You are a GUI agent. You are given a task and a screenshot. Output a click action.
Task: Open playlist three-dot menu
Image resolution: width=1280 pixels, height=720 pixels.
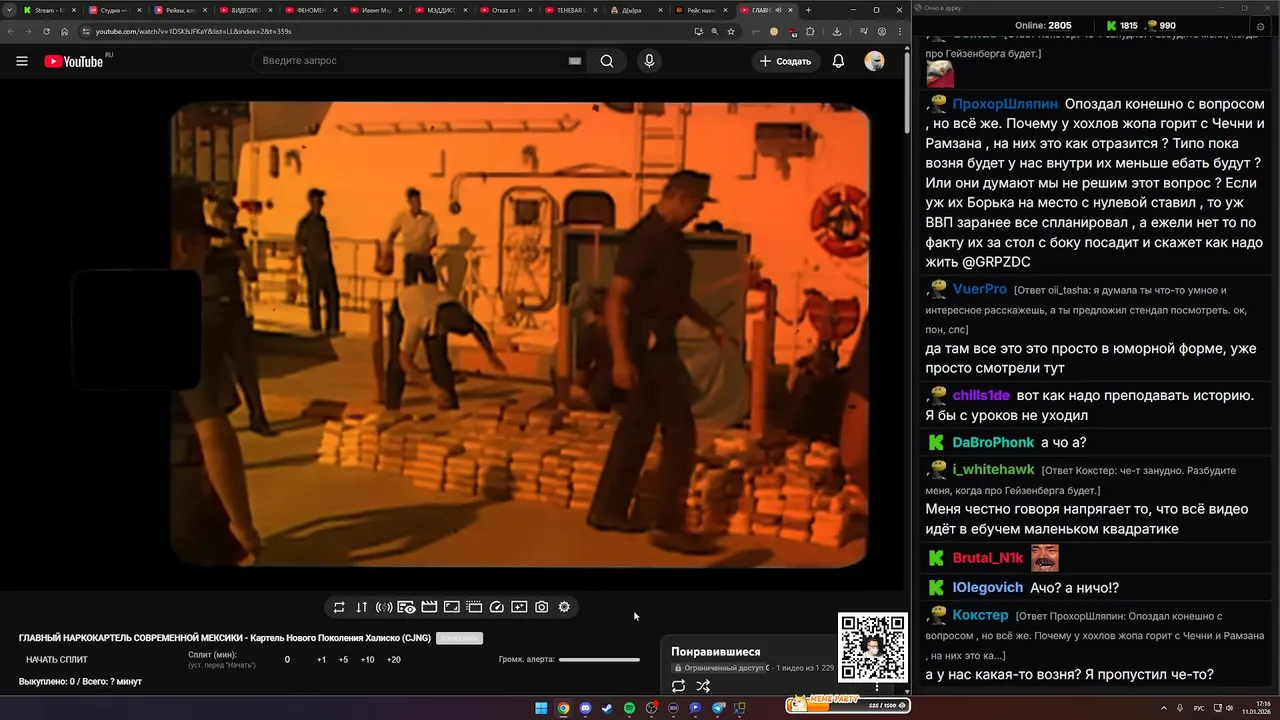pos(877,687)
